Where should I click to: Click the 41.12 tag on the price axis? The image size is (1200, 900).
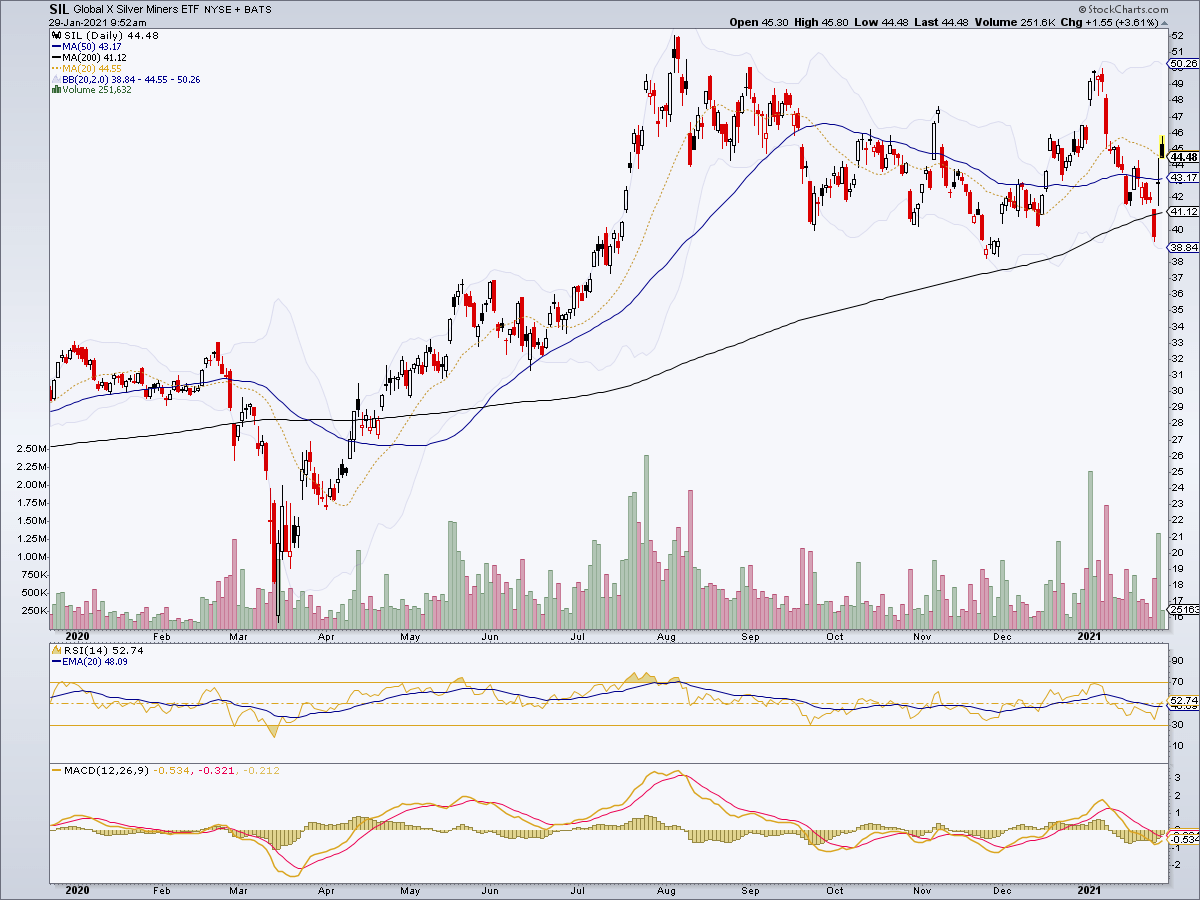click(1183, 211)
